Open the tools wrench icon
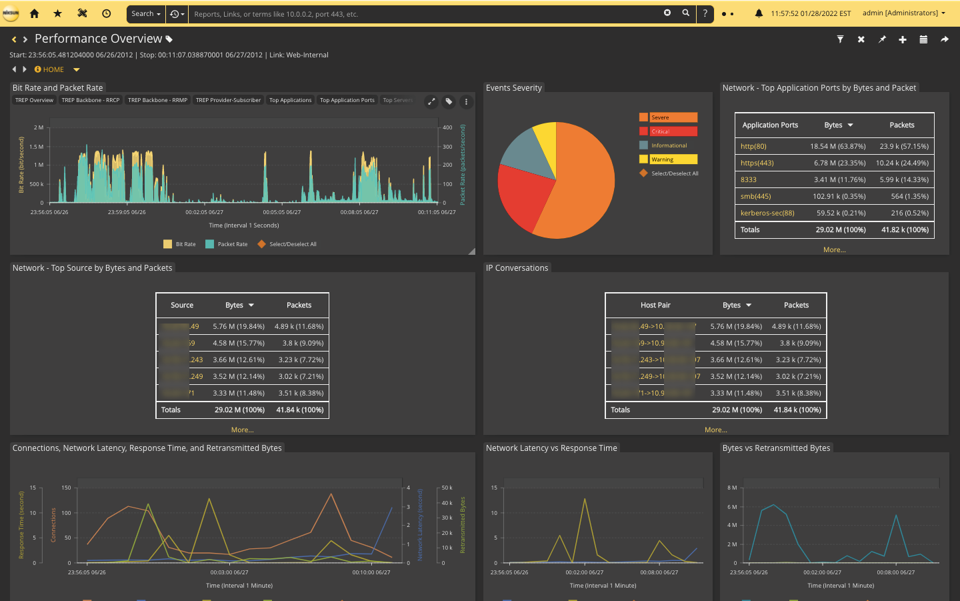The height and width of the screenshot is (601, 960). coord(82,14)
